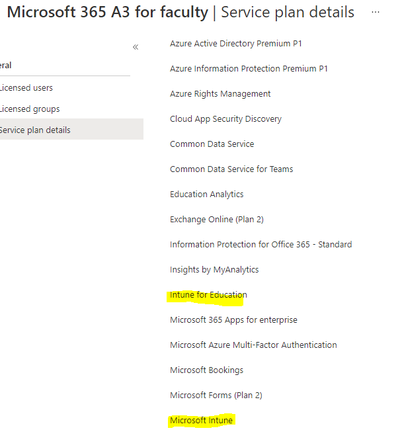Select Common Data Service for Teams
This screenshot has height=430, width=400.
pyautogui.click(x=231, y=169)
